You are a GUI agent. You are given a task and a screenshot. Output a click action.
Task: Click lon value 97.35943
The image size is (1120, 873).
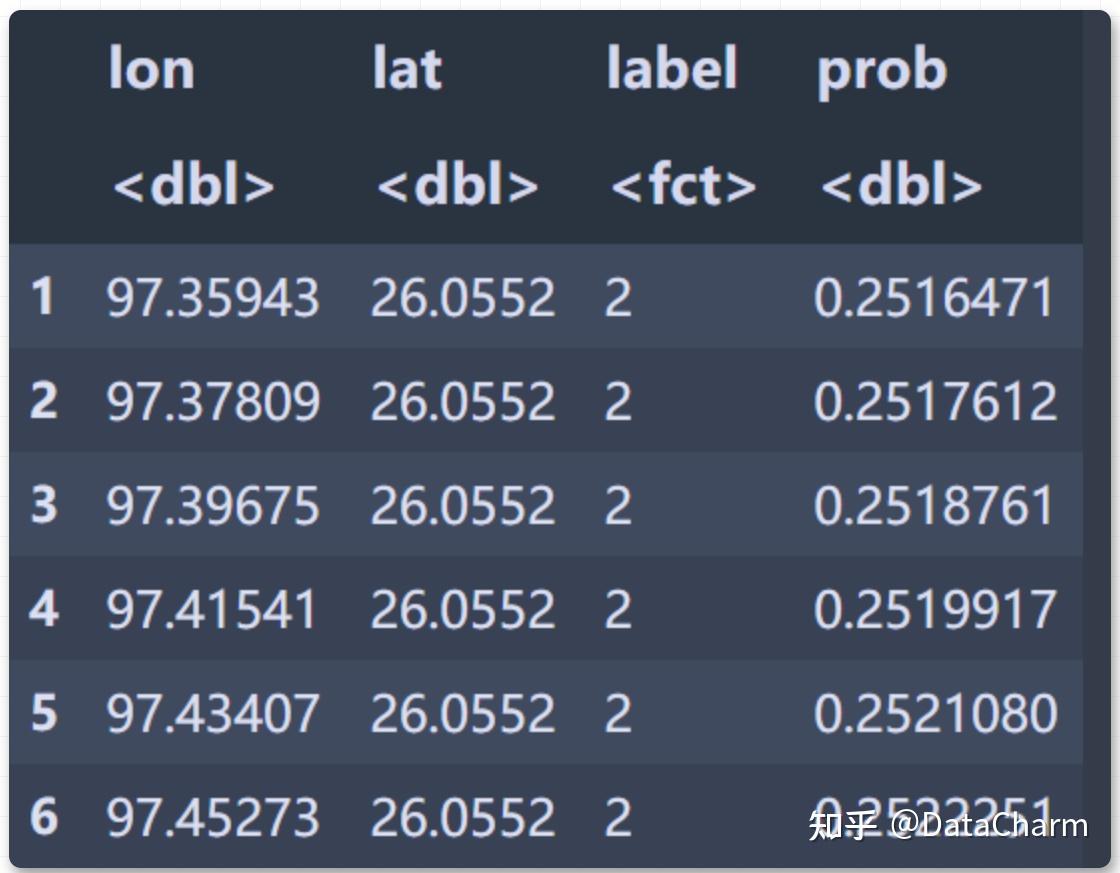[x=212, y=297]
